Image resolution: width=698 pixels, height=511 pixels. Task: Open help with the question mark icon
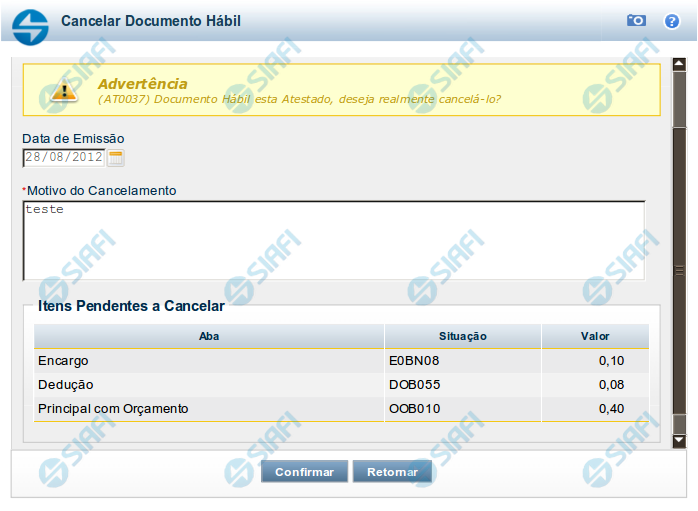pos(671,21)
